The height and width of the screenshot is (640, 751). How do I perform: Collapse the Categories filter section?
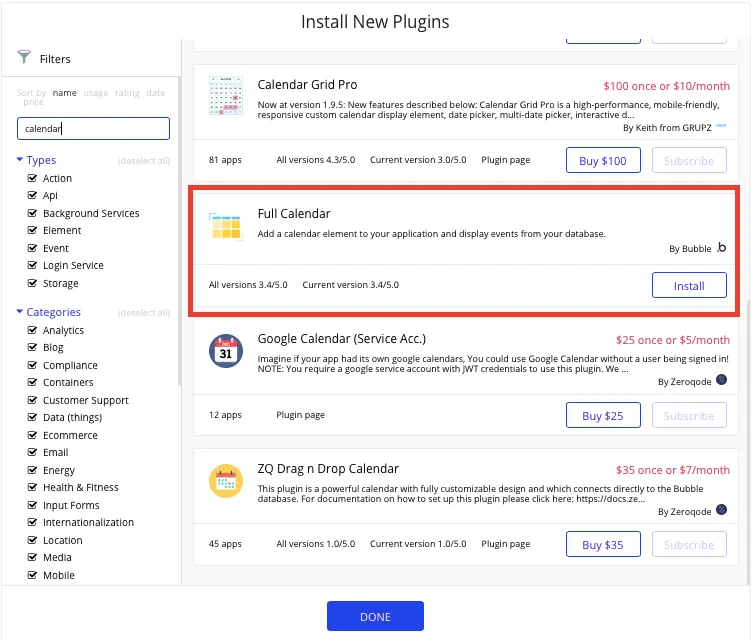(x=20, y=312)
